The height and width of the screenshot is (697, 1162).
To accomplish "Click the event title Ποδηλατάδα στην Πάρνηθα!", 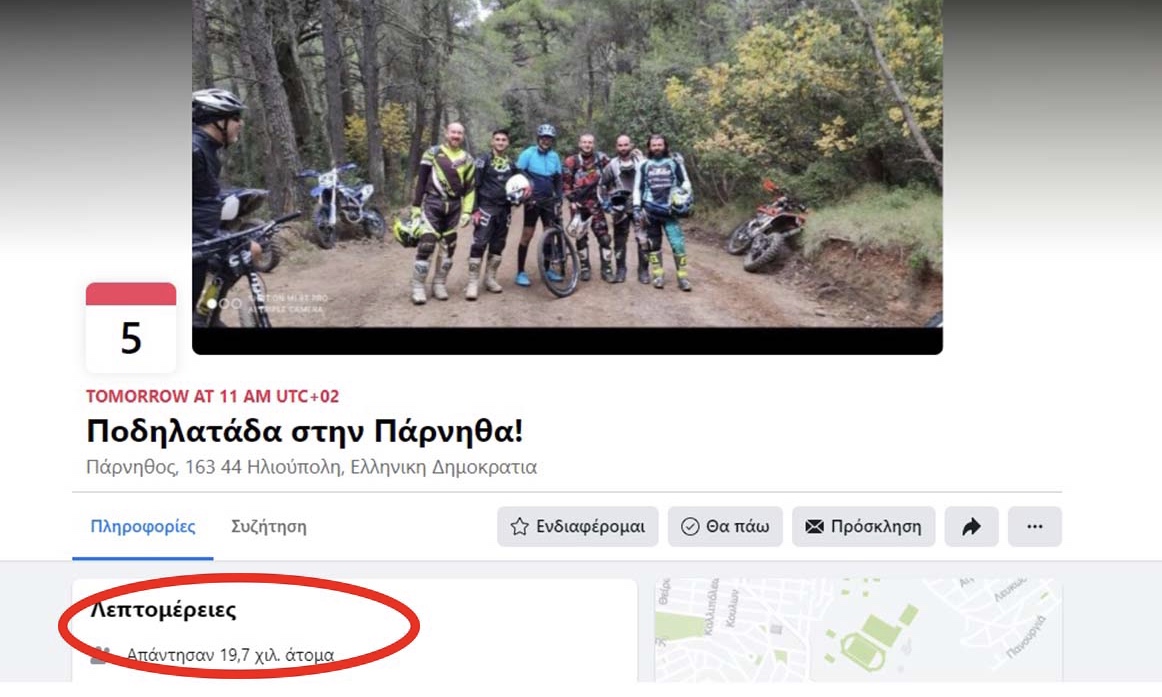I will [305, 431].
